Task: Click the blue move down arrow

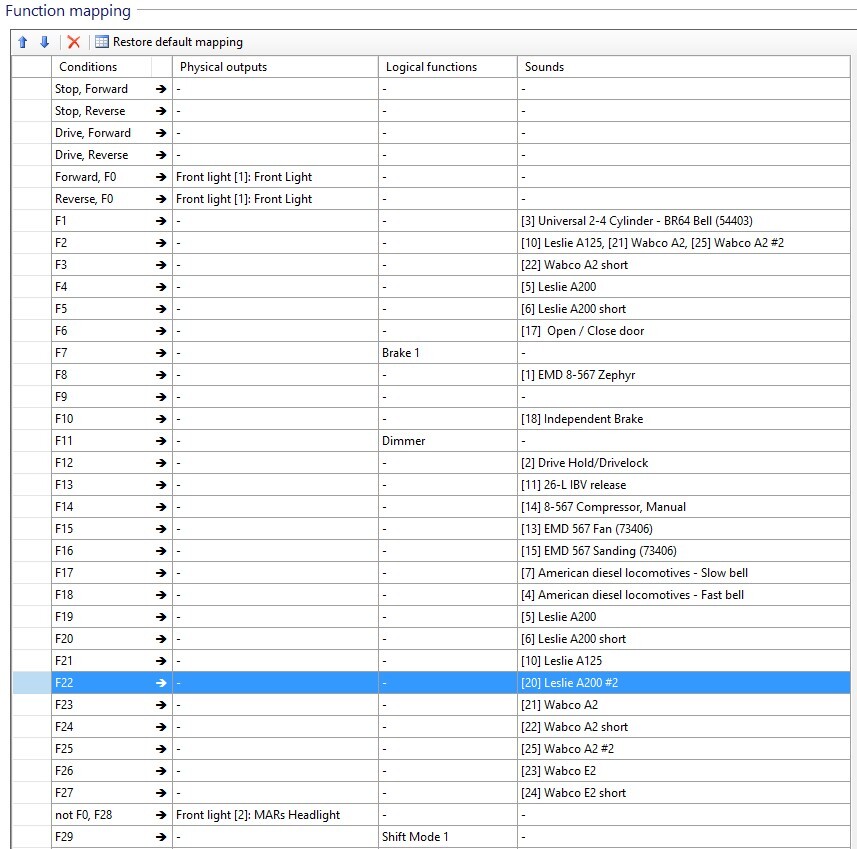Action: (44, 42)
